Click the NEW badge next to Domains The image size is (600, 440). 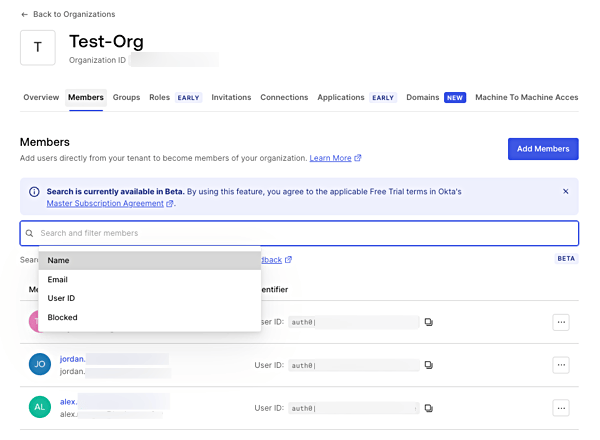coord(455,98)
